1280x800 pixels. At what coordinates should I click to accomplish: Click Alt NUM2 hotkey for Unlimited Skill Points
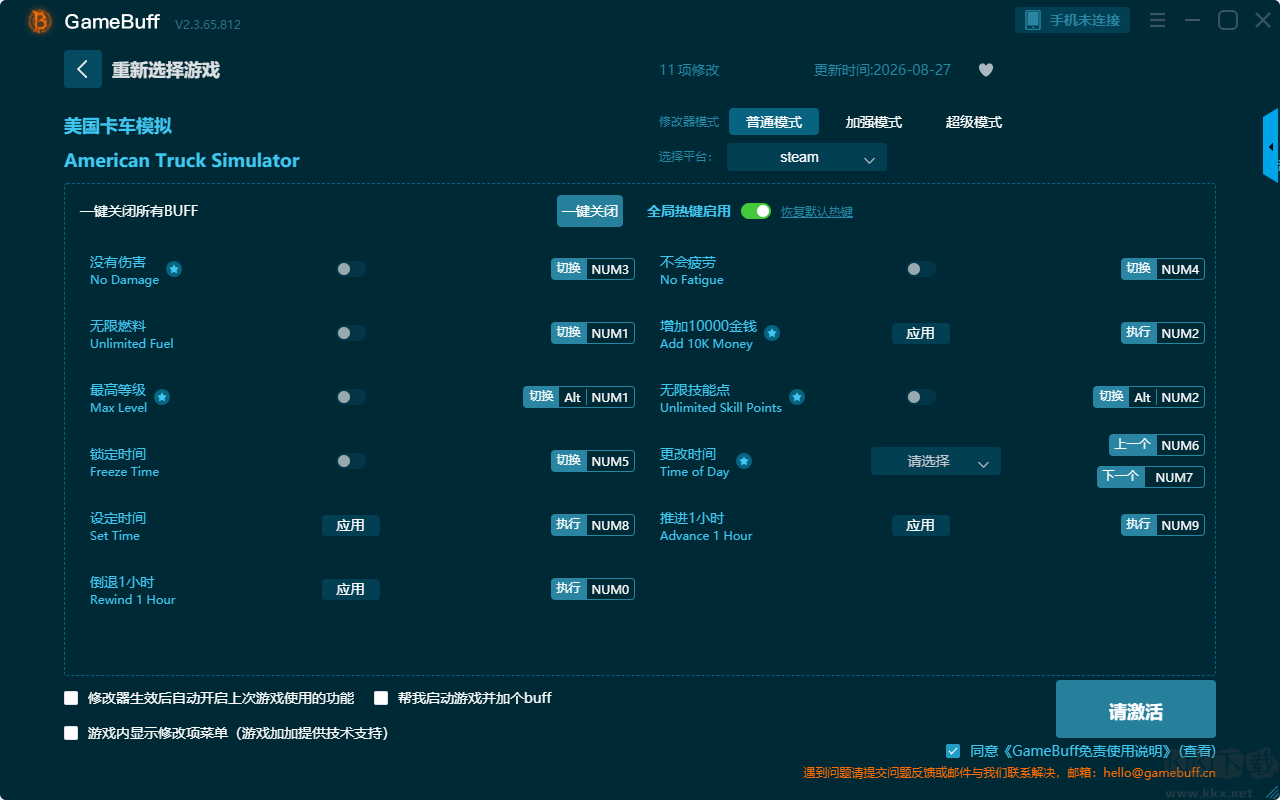pyautogui.click(x=1149, y=397)
